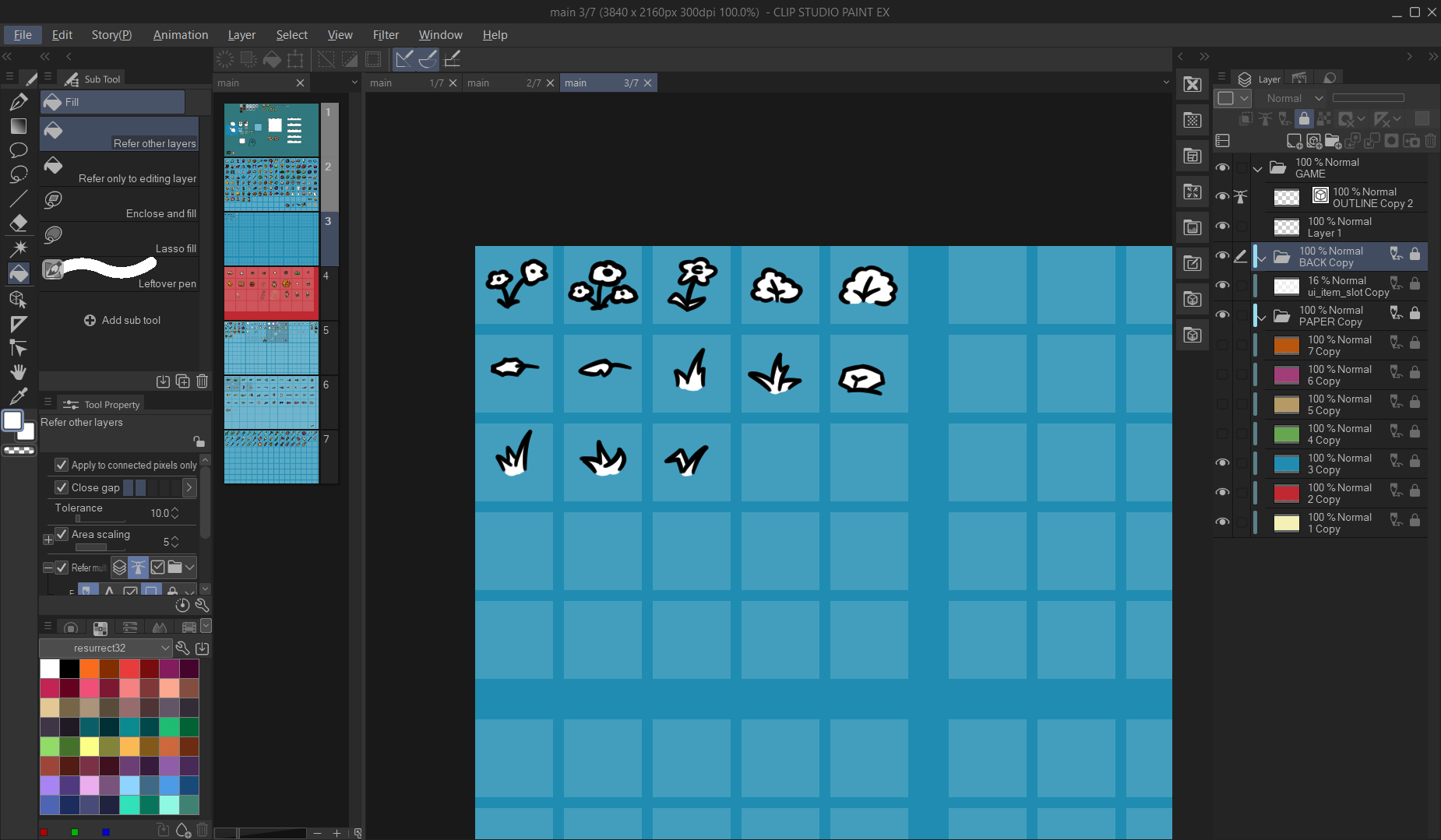This screenshot has width=1441, height=840.
Task: Open the blending mode Normal dropdown
Action: [1294, 98]
